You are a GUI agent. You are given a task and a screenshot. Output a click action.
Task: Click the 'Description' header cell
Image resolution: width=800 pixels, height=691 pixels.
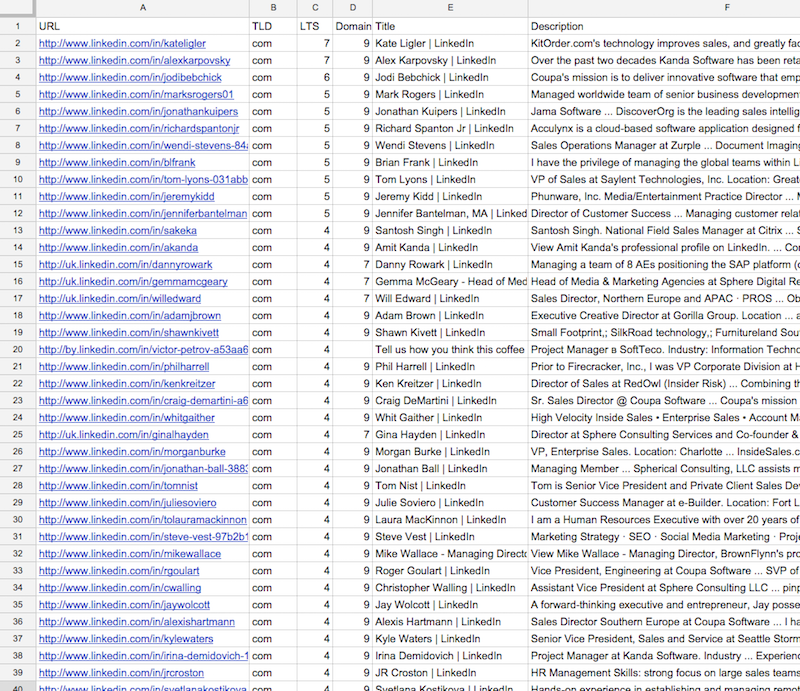tap(664, 26)
